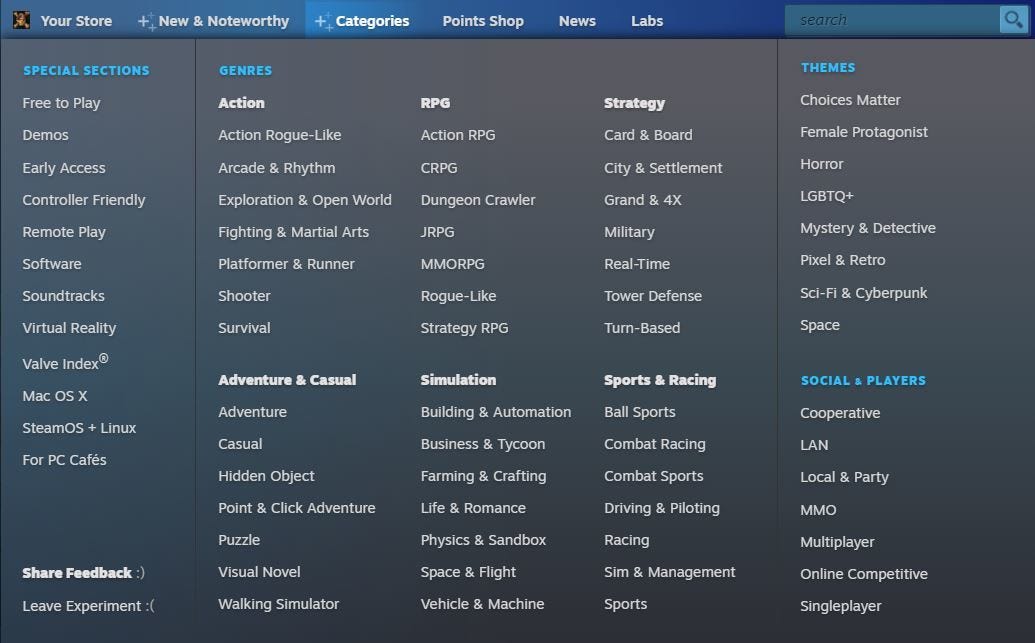This screenshot has height=643, width=1035.
Task: Open the Your Store menu
Action: click(75, 20)
